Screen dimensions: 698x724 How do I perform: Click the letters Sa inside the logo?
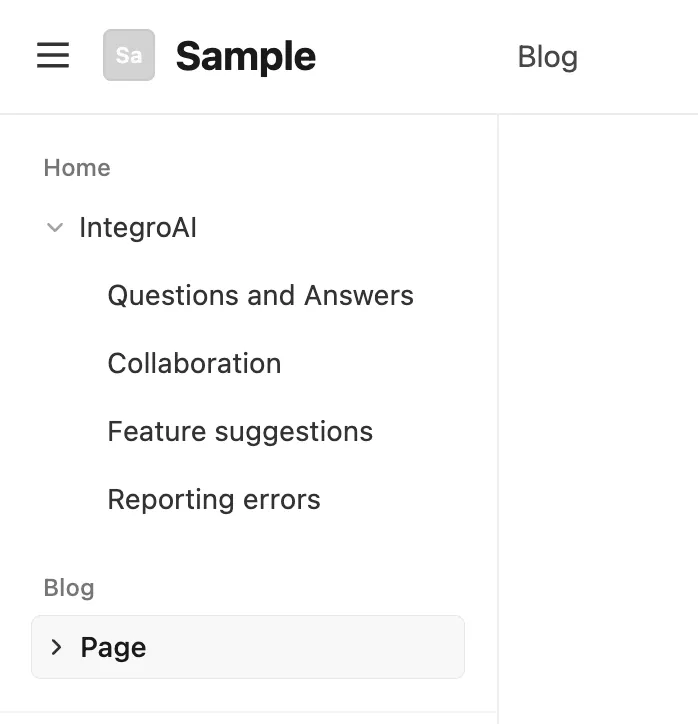129,56
